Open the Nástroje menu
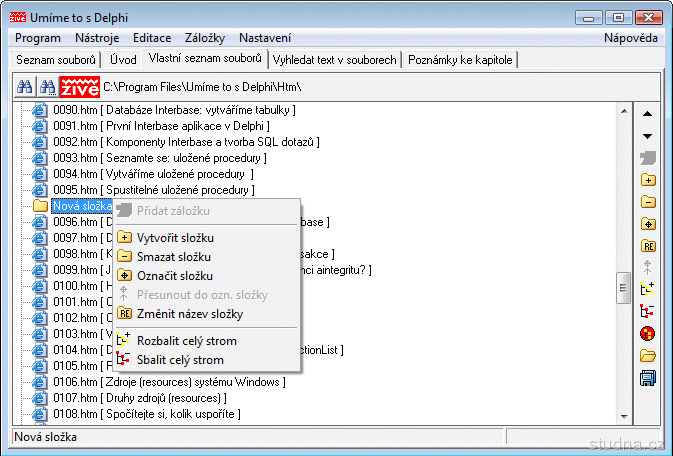The width and height of the screenshot is (673, 456). pos(97,38)
